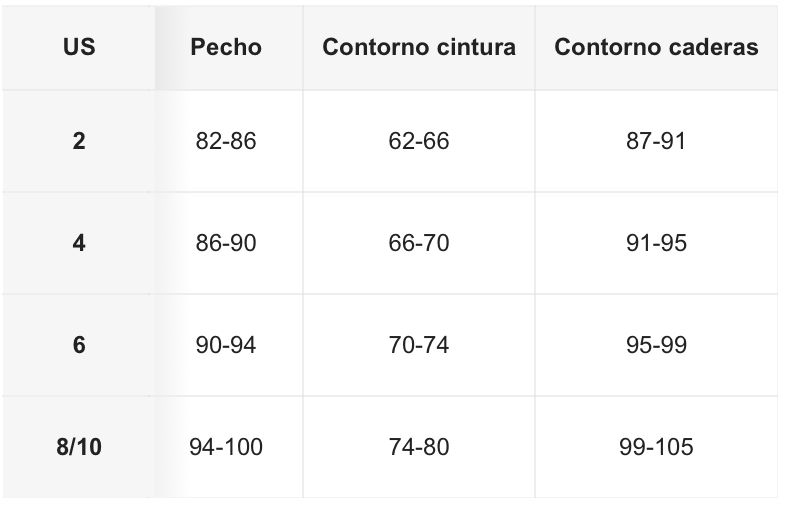Viewport: 804px width, 505px height.
Task: Click the Pecho column header
Action: click(226, 47)
